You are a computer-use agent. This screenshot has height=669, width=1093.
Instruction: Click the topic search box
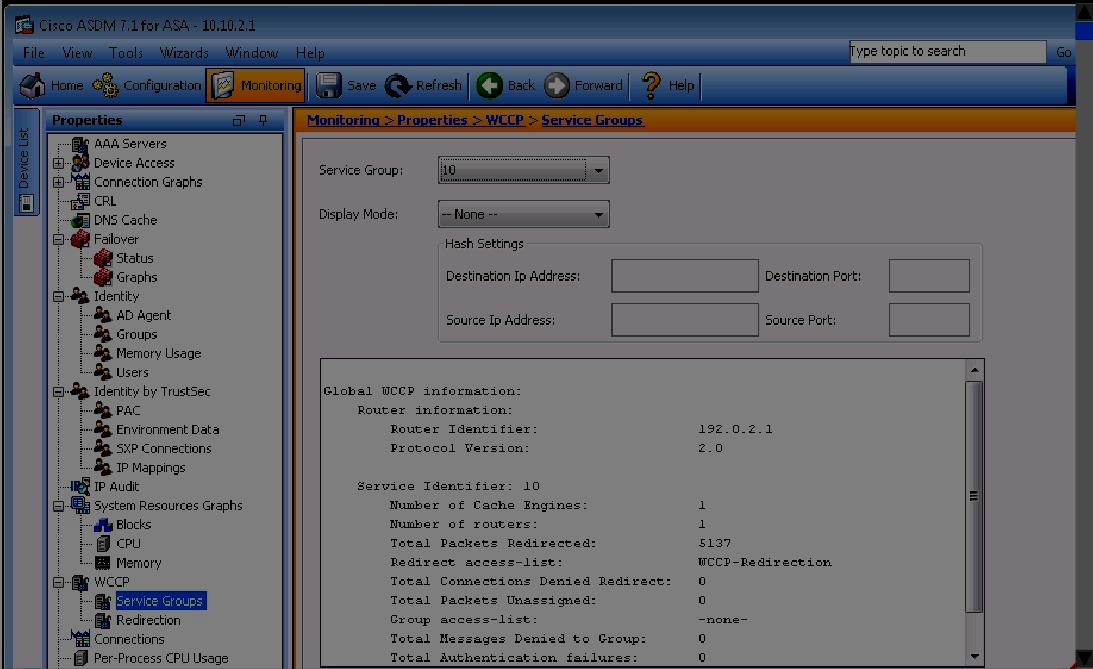coord(947,52)
